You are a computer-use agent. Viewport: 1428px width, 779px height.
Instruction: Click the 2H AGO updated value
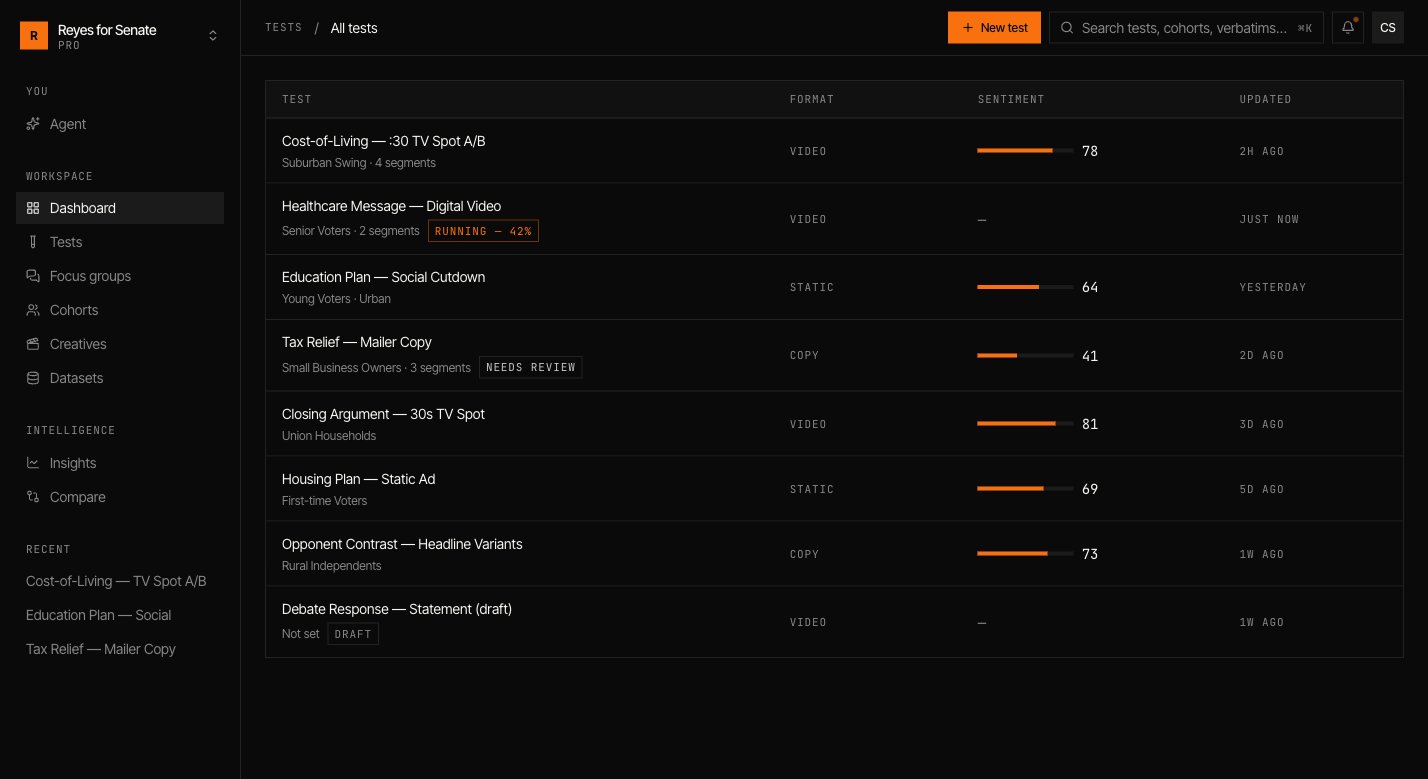click(x=1262, y=151)
